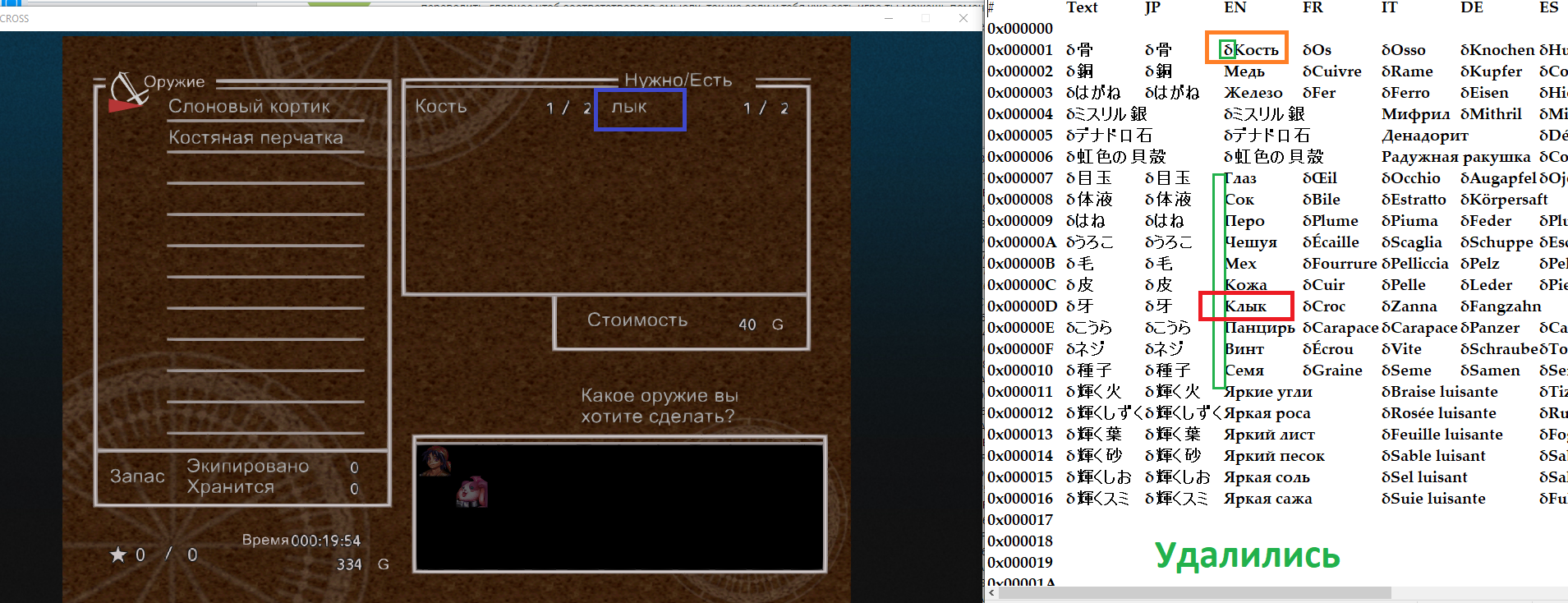Click the Винт cell
This screenshot has width=1568, height=603.
(x=1244, y=349)
